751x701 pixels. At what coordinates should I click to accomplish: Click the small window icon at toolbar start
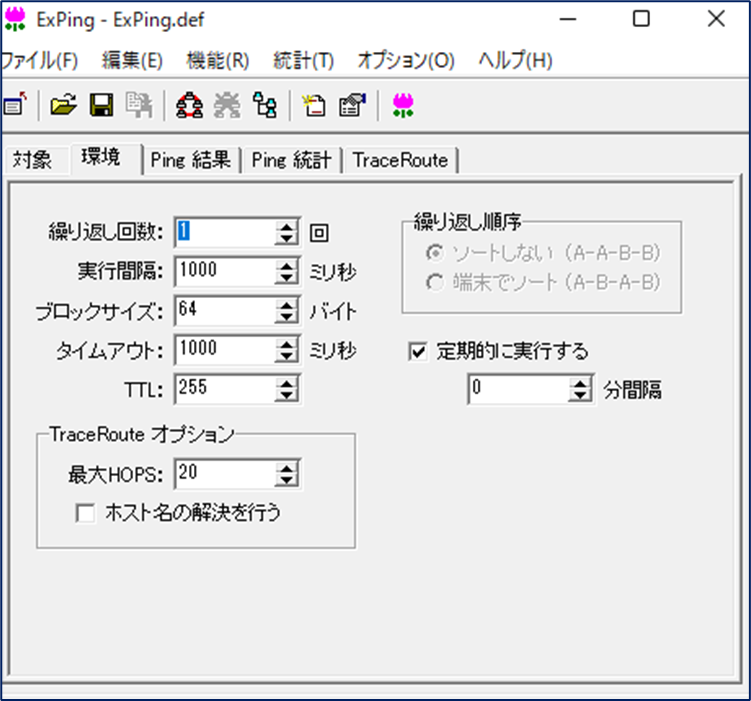(15, 104)
